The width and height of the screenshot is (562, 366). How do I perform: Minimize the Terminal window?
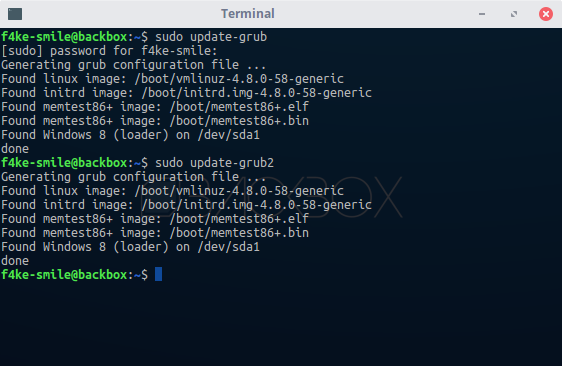point(482,14)
